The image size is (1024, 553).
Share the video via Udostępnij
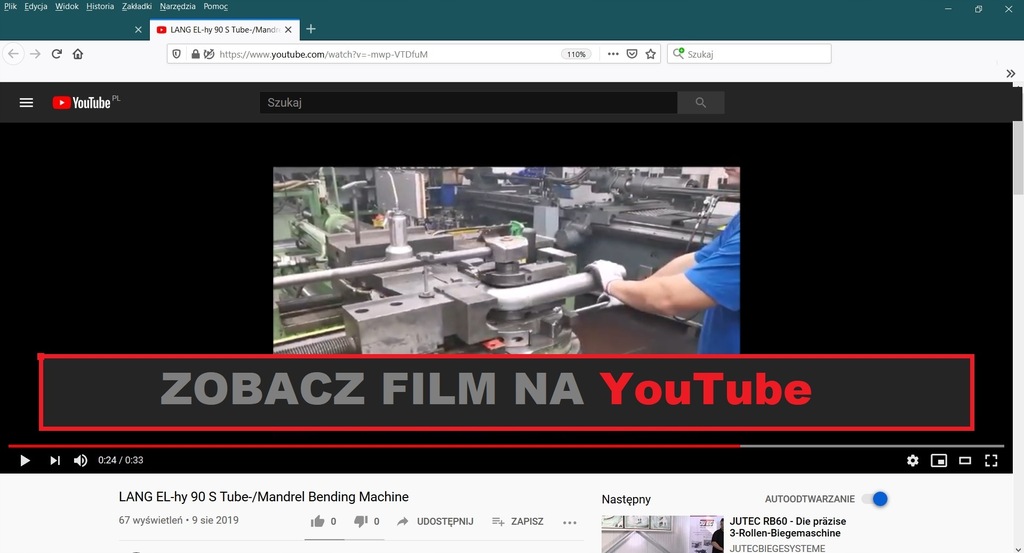435,521
